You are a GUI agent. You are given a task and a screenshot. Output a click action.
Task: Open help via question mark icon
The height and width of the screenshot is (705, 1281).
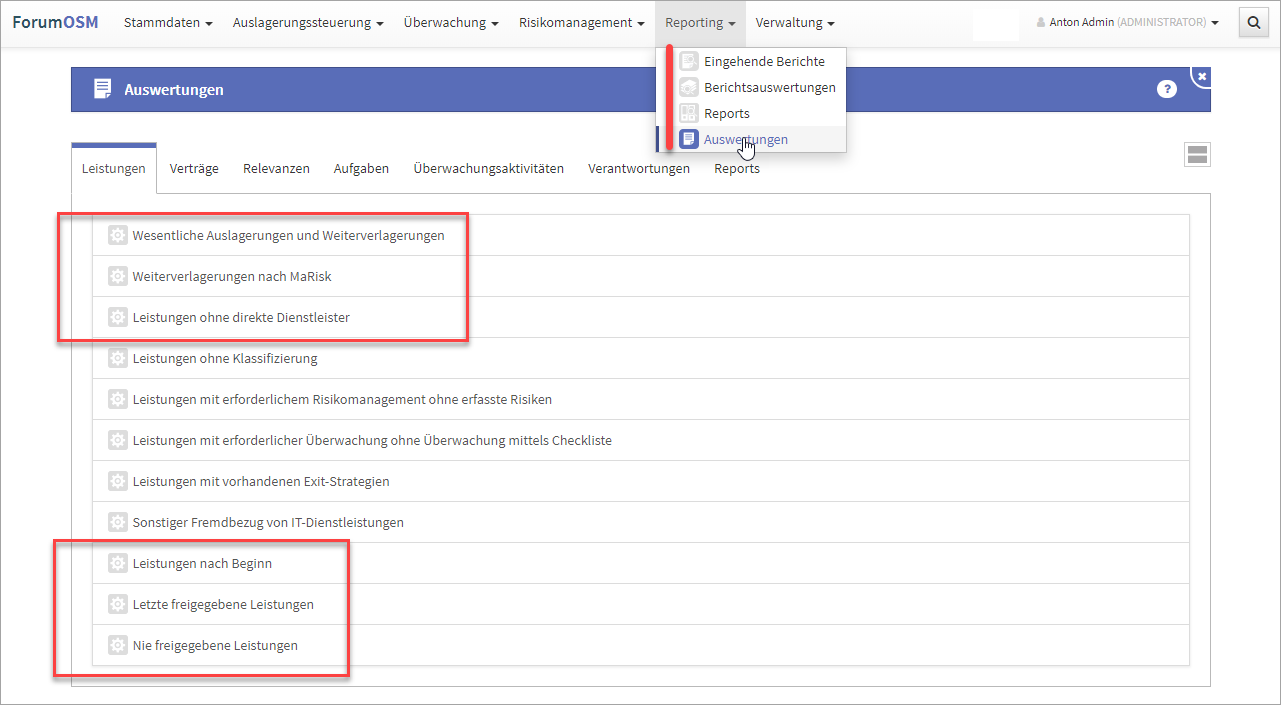tap(1166, 89)
